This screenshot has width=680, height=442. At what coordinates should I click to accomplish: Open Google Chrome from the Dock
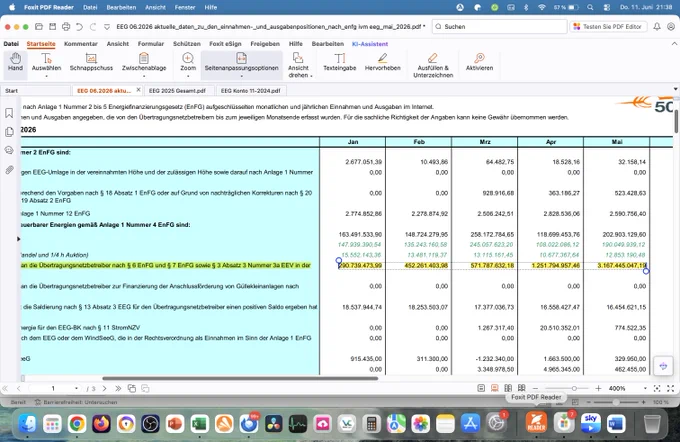77,424
